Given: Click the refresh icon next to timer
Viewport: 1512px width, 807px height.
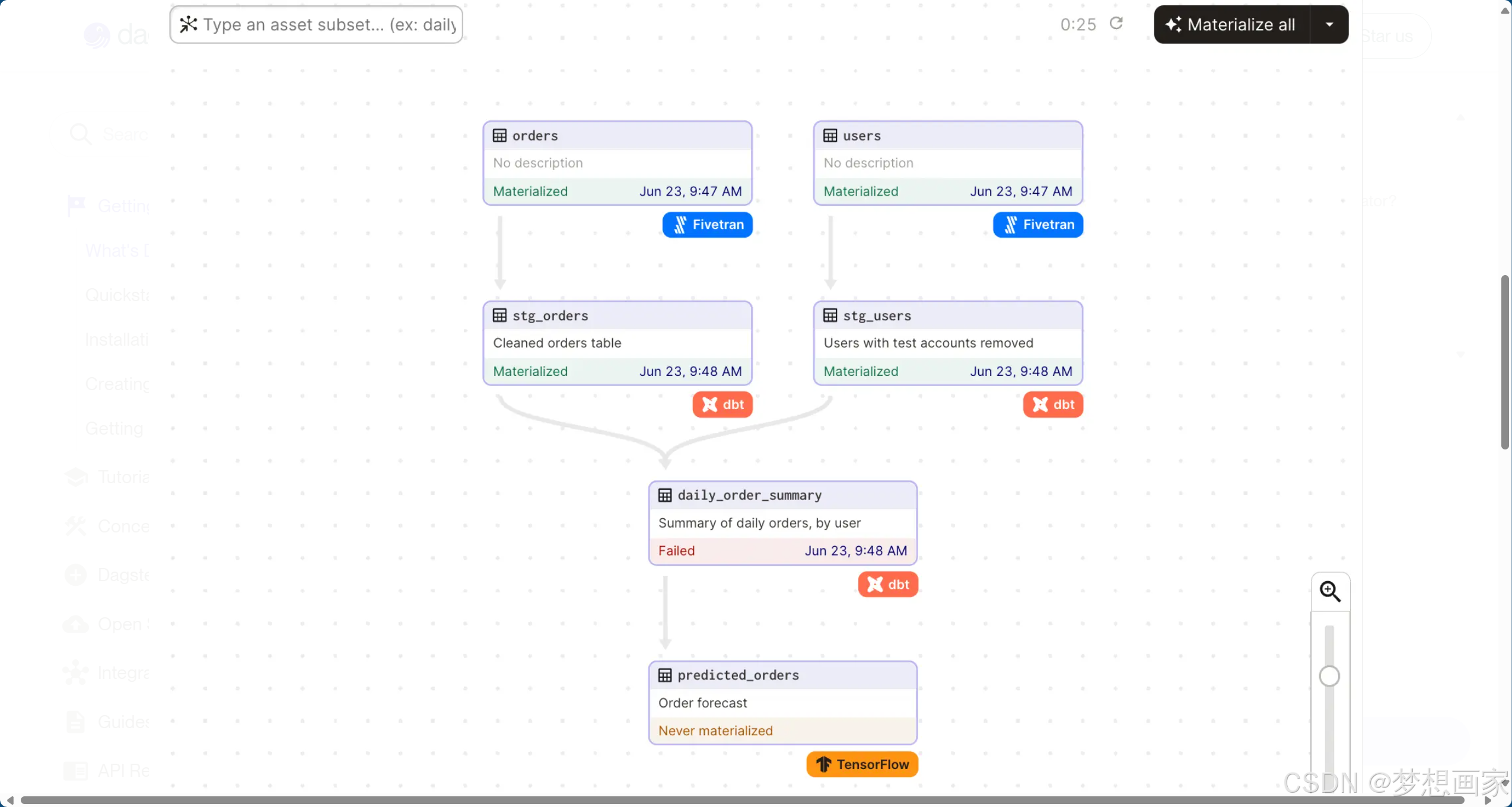Looking at the screenshot, I should [x=1116, y=24].
